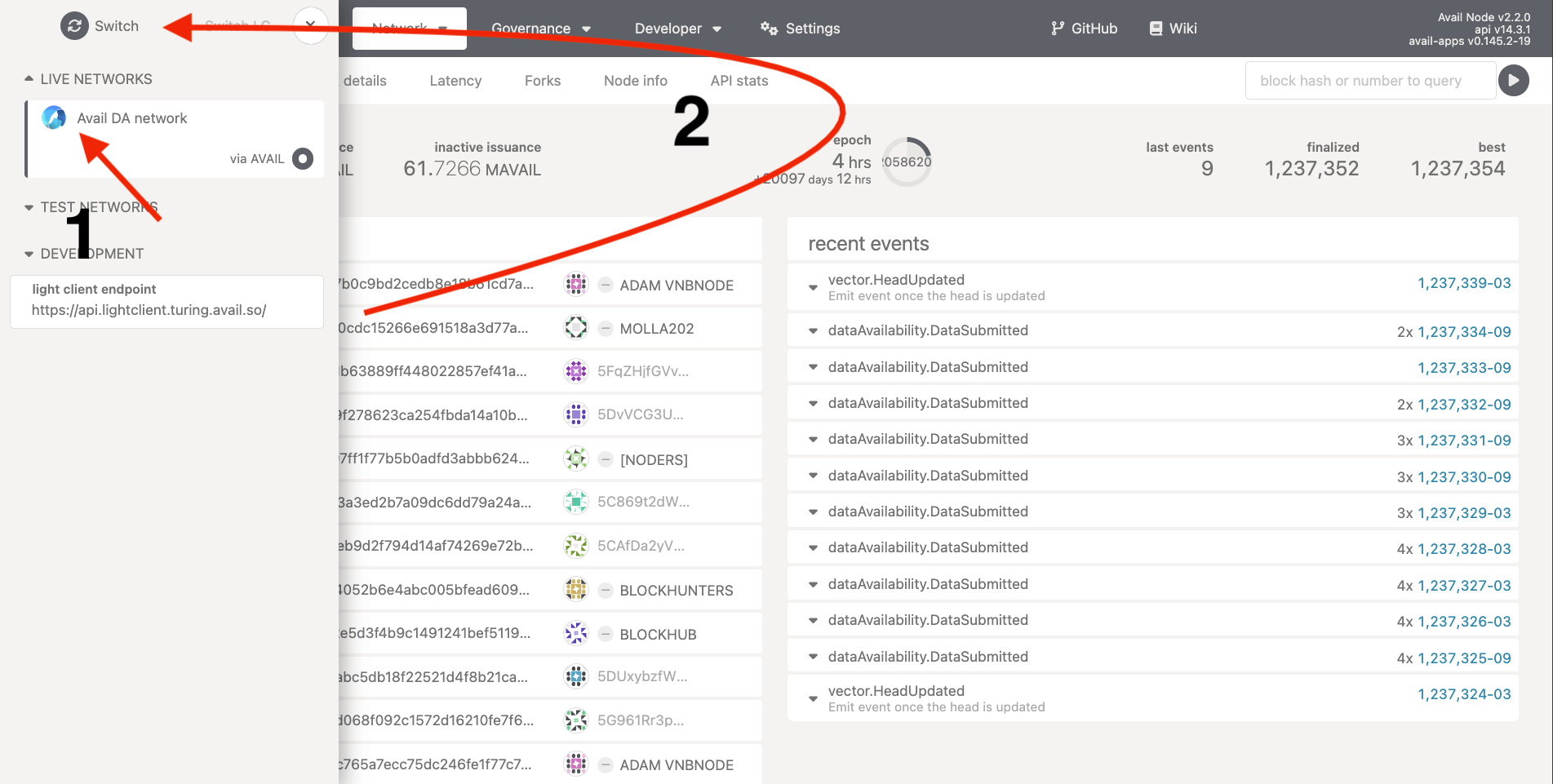Click the GitHub branch icon
The width and height of the screenshot is (1553, 784).
(1058, 29)
